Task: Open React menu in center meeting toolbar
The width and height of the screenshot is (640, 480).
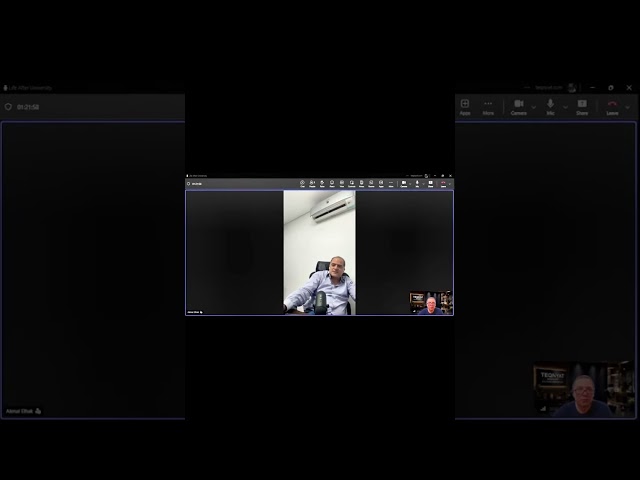Action: click(332, 184)
